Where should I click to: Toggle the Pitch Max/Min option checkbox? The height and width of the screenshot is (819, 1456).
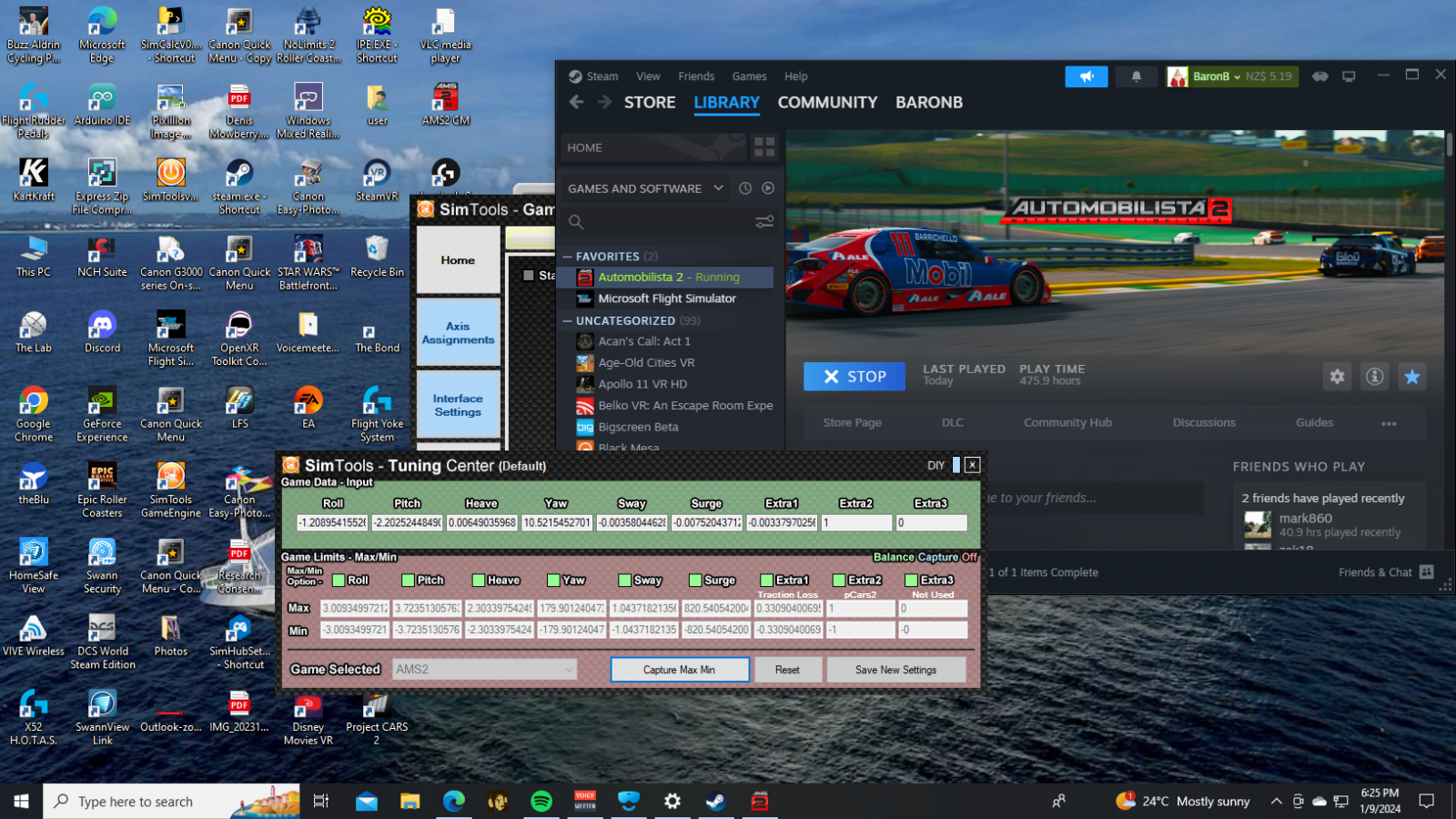tap(409, 581)
